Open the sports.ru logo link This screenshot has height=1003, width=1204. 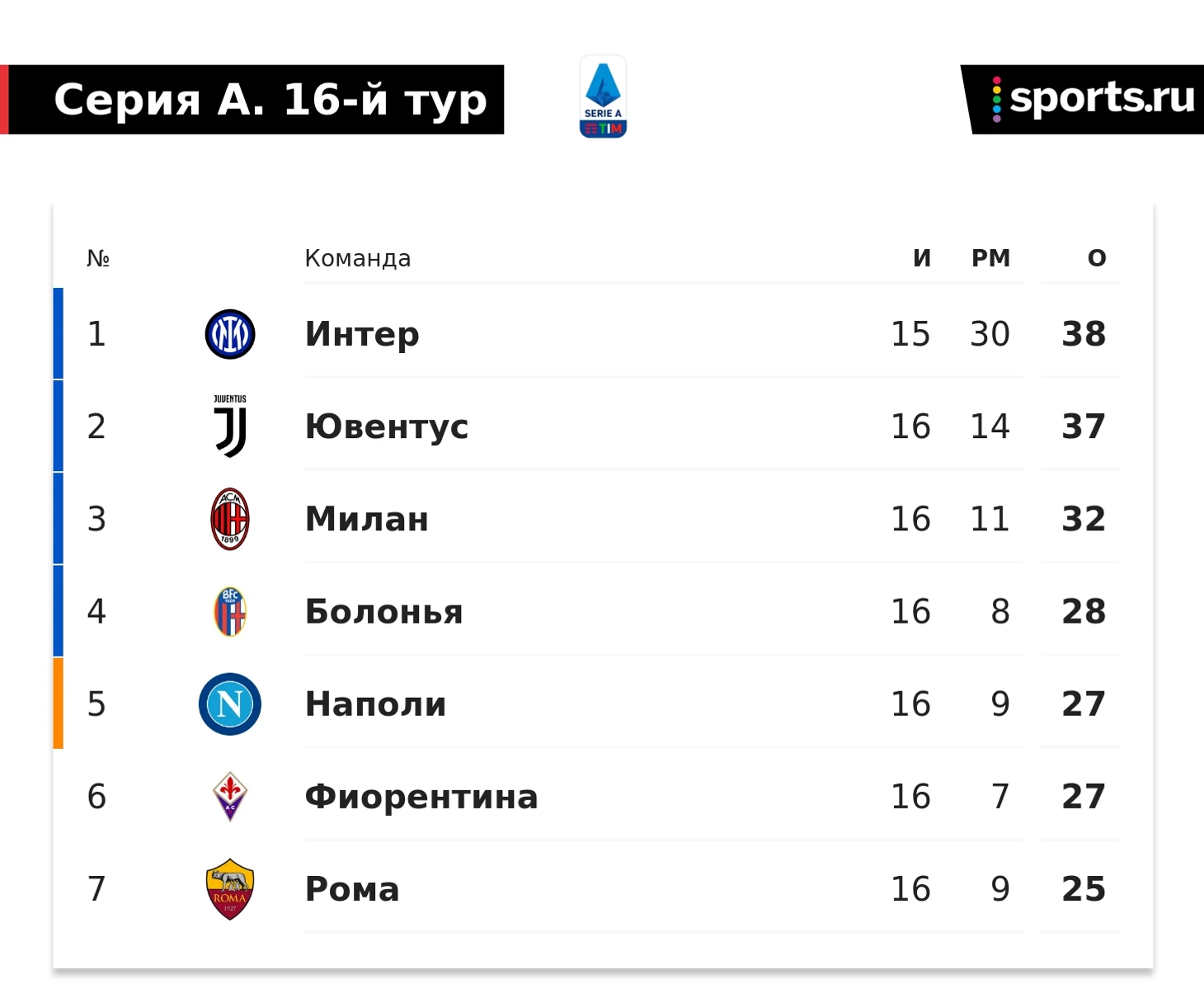(x=1083, y=99)
